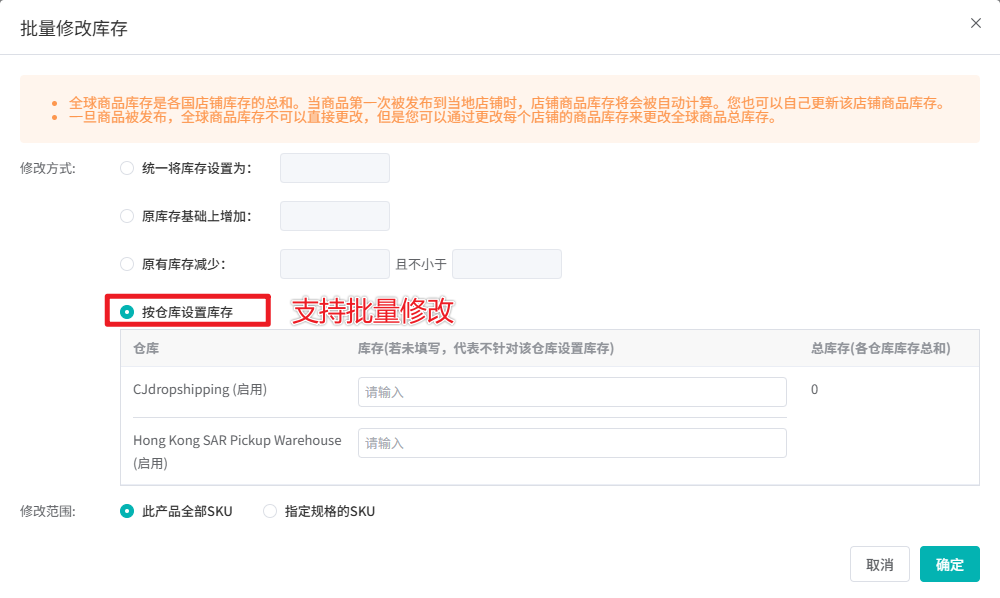
Task: Click the first notice line starting 全球商品库存是各国店铺
Action: 508,103
